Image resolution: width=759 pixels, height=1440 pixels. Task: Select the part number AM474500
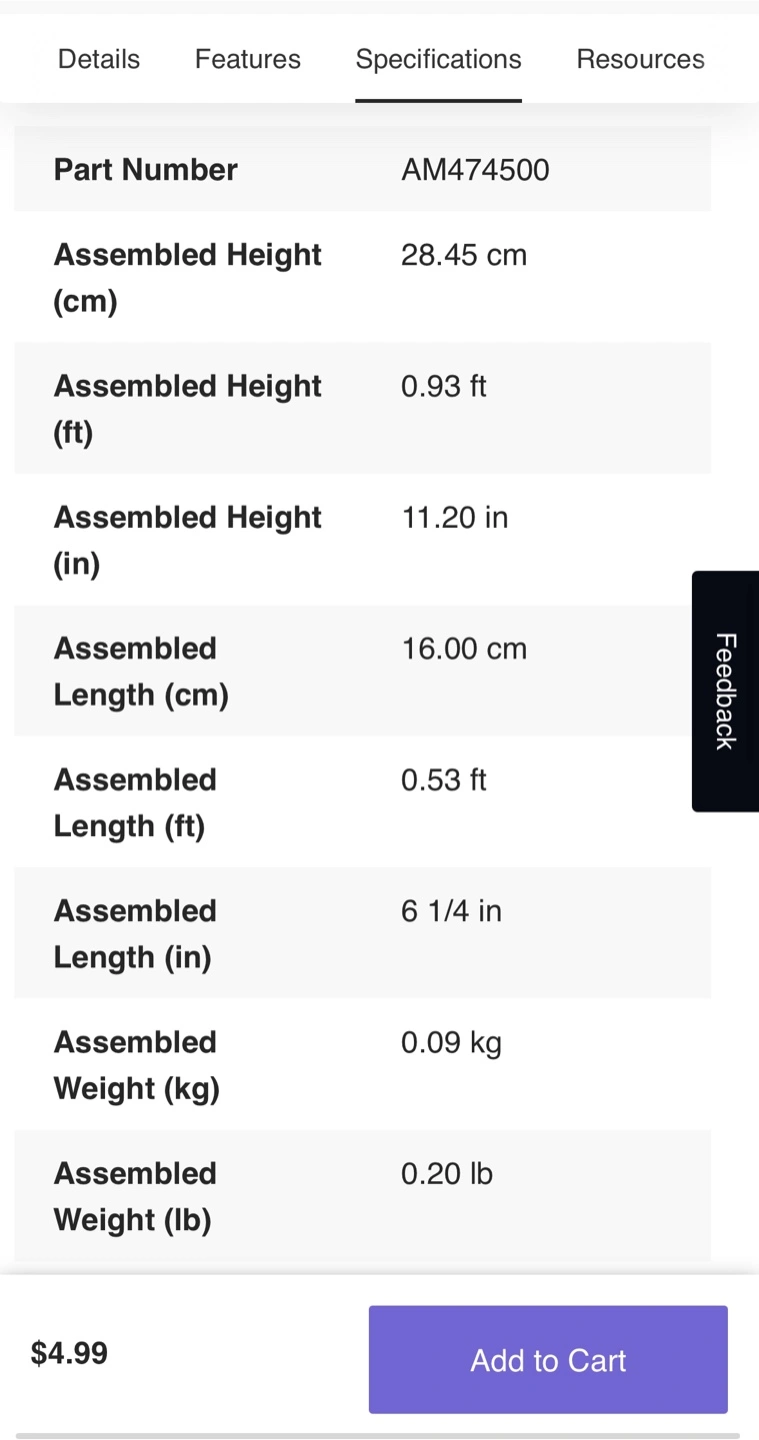click(475, 170)
